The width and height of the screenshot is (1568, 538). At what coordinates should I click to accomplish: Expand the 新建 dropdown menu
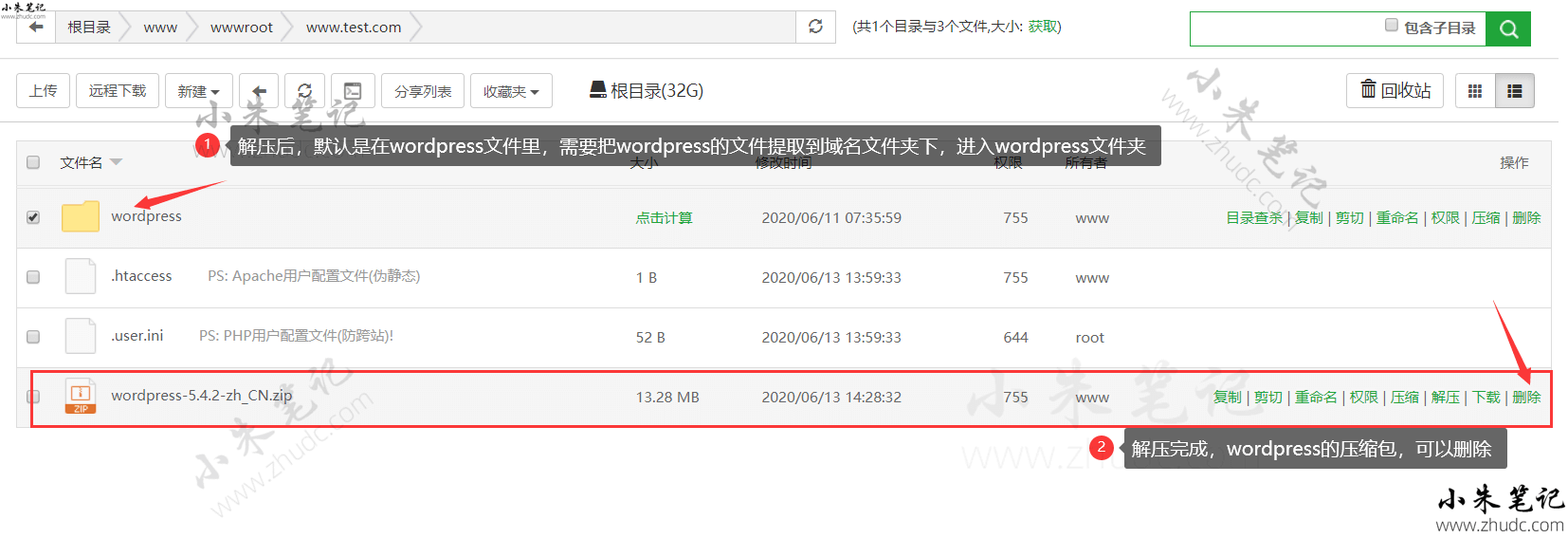[x=198, y=91]
